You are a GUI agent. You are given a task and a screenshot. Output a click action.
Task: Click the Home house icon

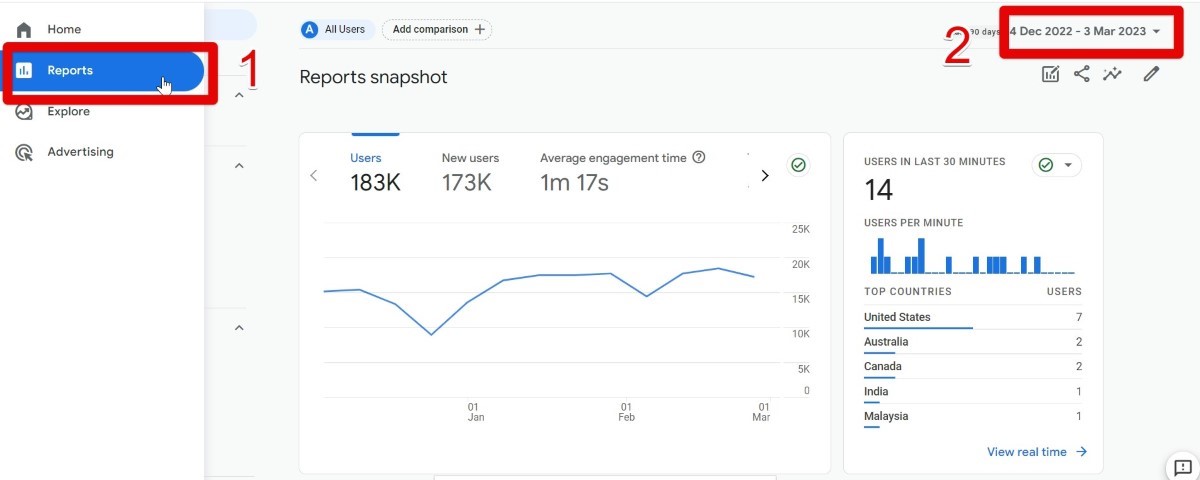point(24,29)
